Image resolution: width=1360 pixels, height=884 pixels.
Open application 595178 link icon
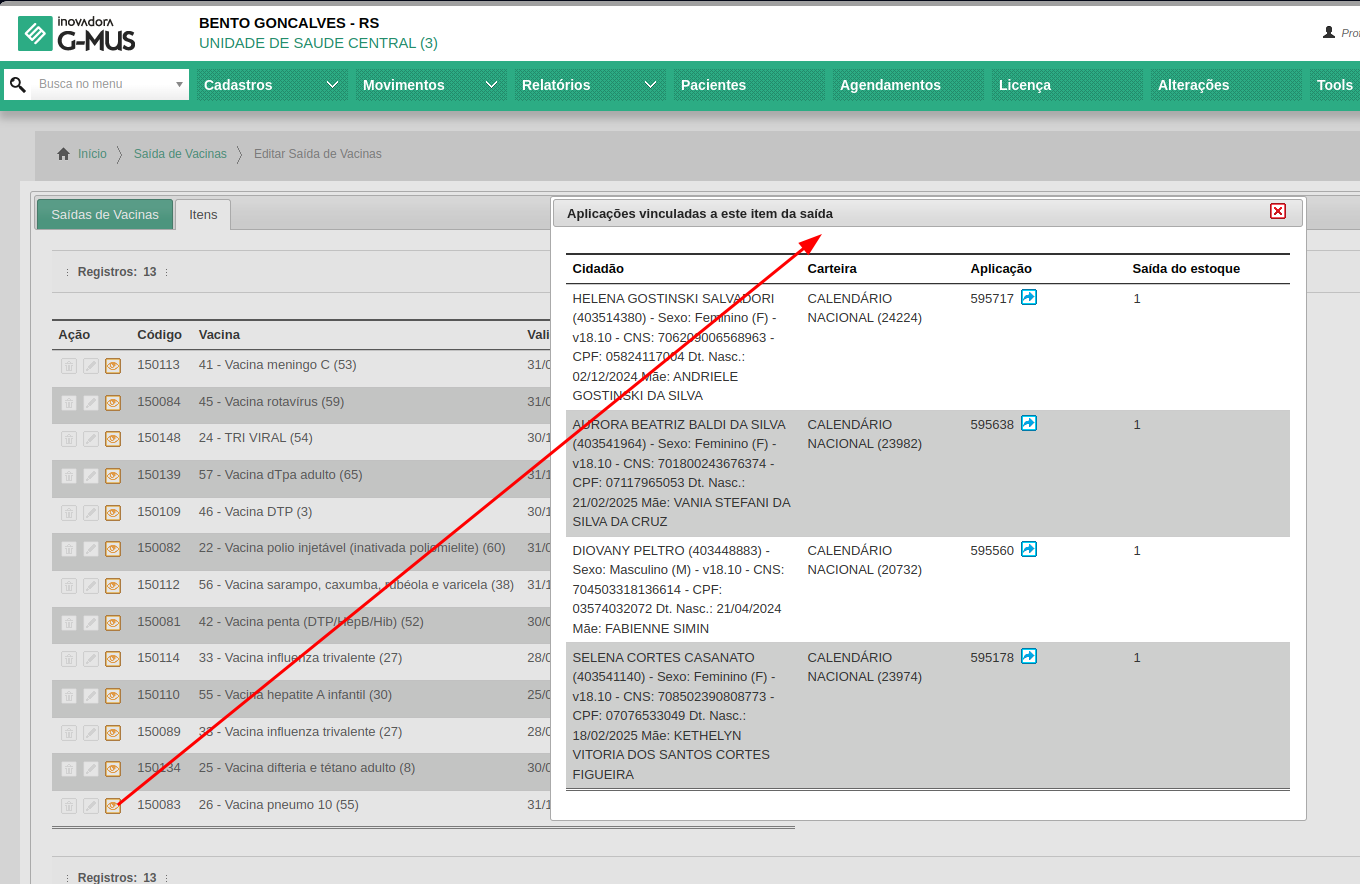click(1029, 656)
